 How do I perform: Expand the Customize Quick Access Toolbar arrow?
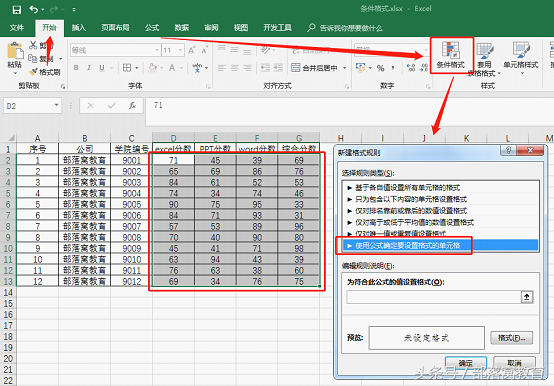point(74,10)
